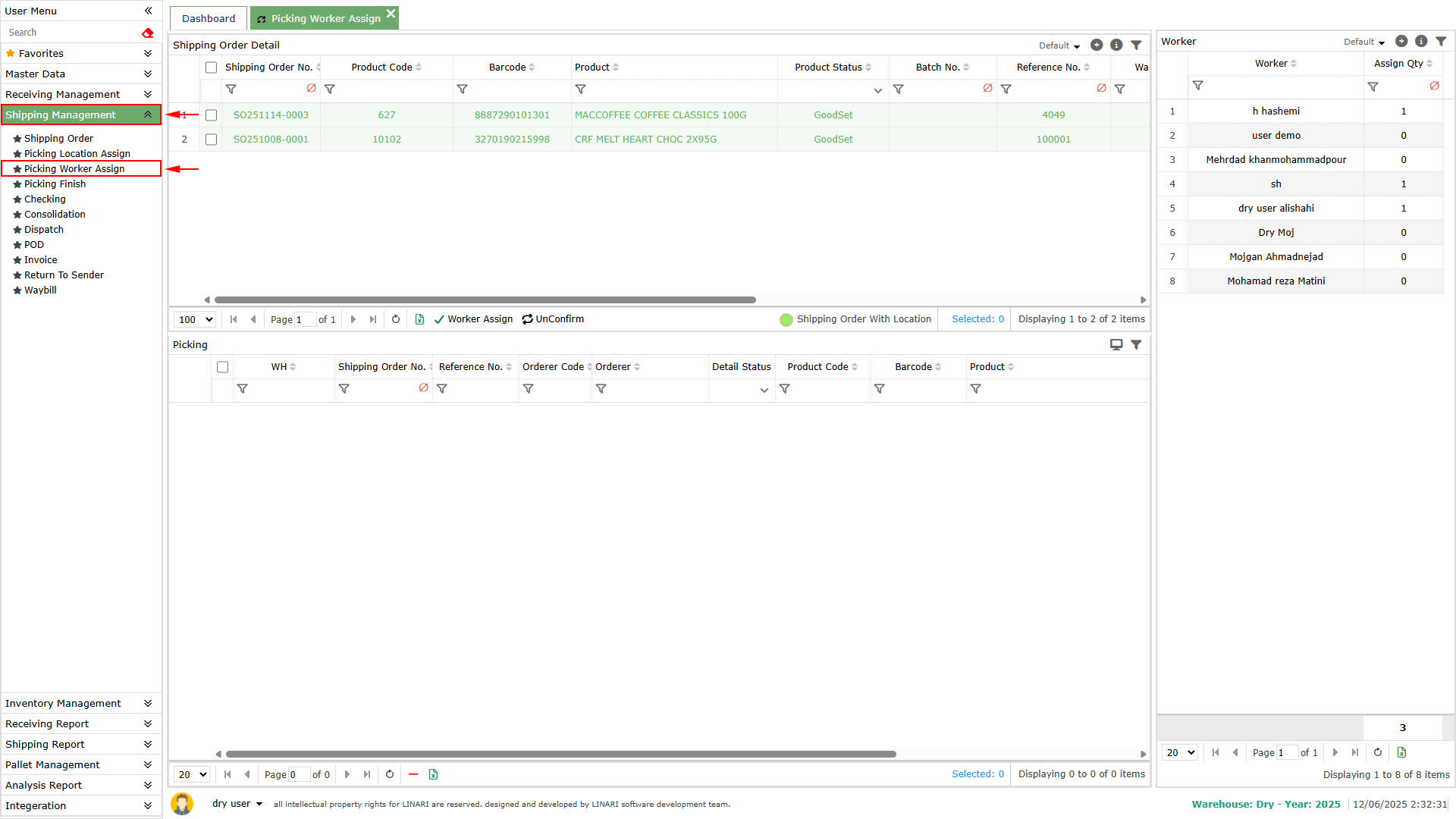The width and height of the screenshot is (1456, 819).
Task: Click the Excel export icon in Shipping Order Detail pager
Action: tap(419, 319)
